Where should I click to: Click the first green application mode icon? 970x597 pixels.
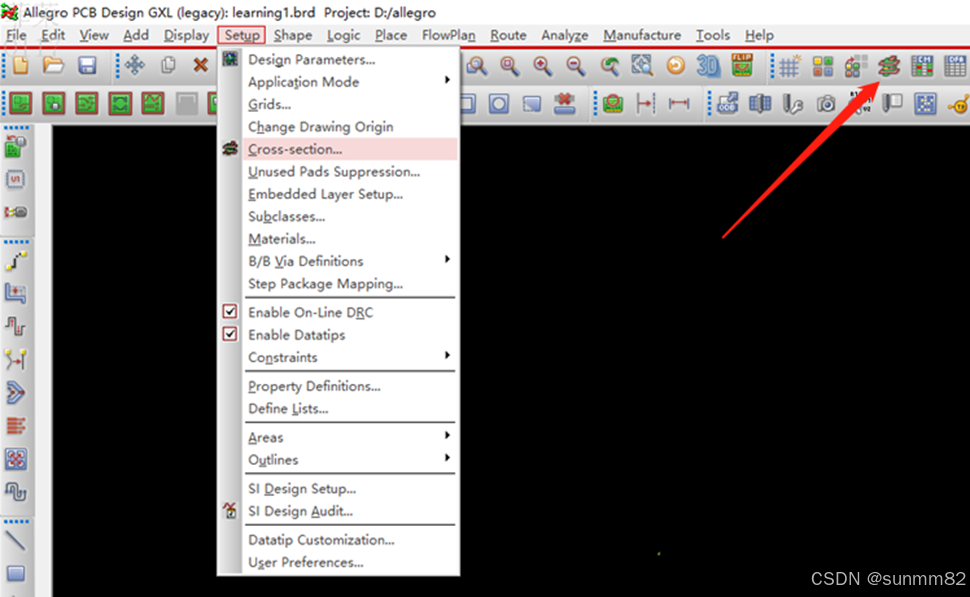pos(20,104)
